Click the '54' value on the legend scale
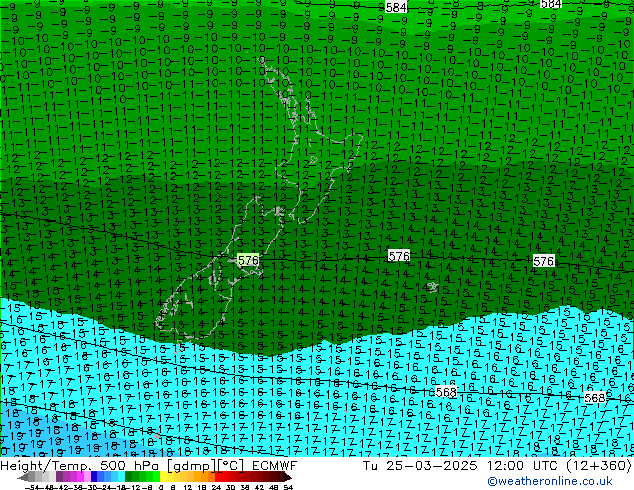634x490 pixels. click(288, 487)
